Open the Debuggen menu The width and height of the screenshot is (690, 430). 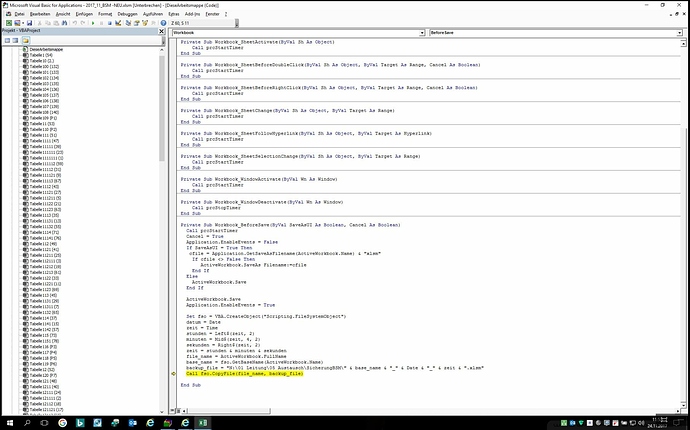coord(128,14)
